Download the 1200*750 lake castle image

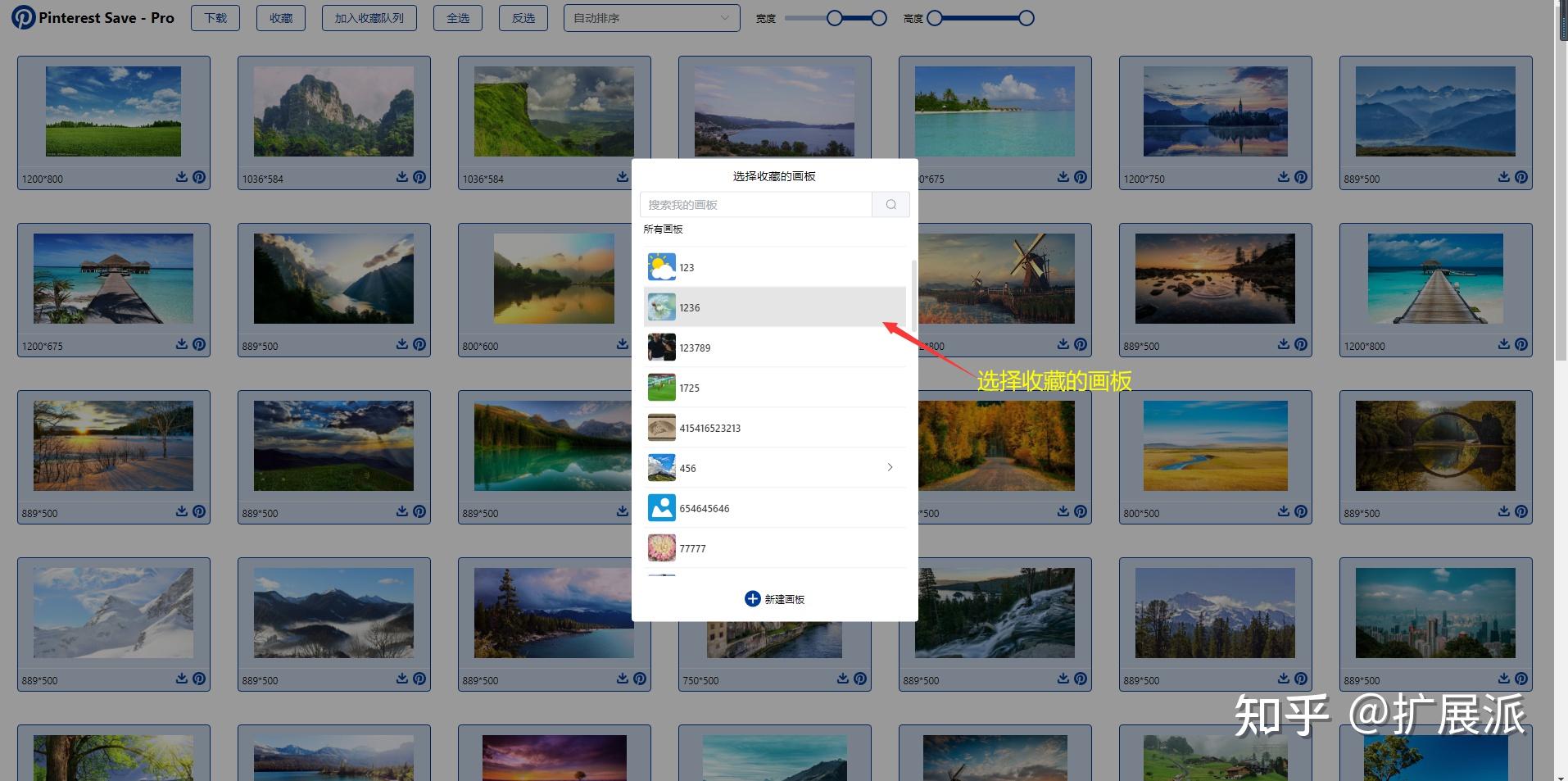tap(1284, 177)
